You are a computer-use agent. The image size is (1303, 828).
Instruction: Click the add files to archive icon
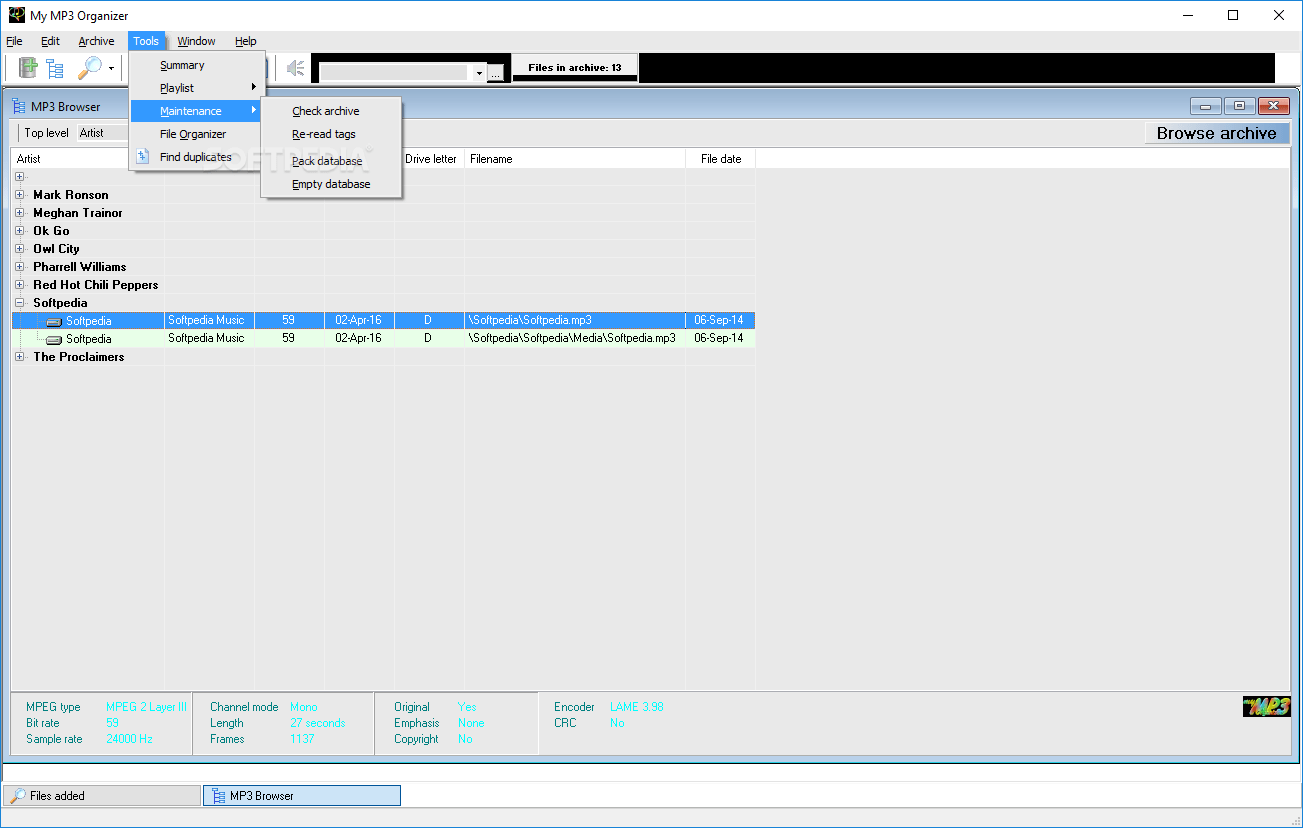[x=27, y=67]
